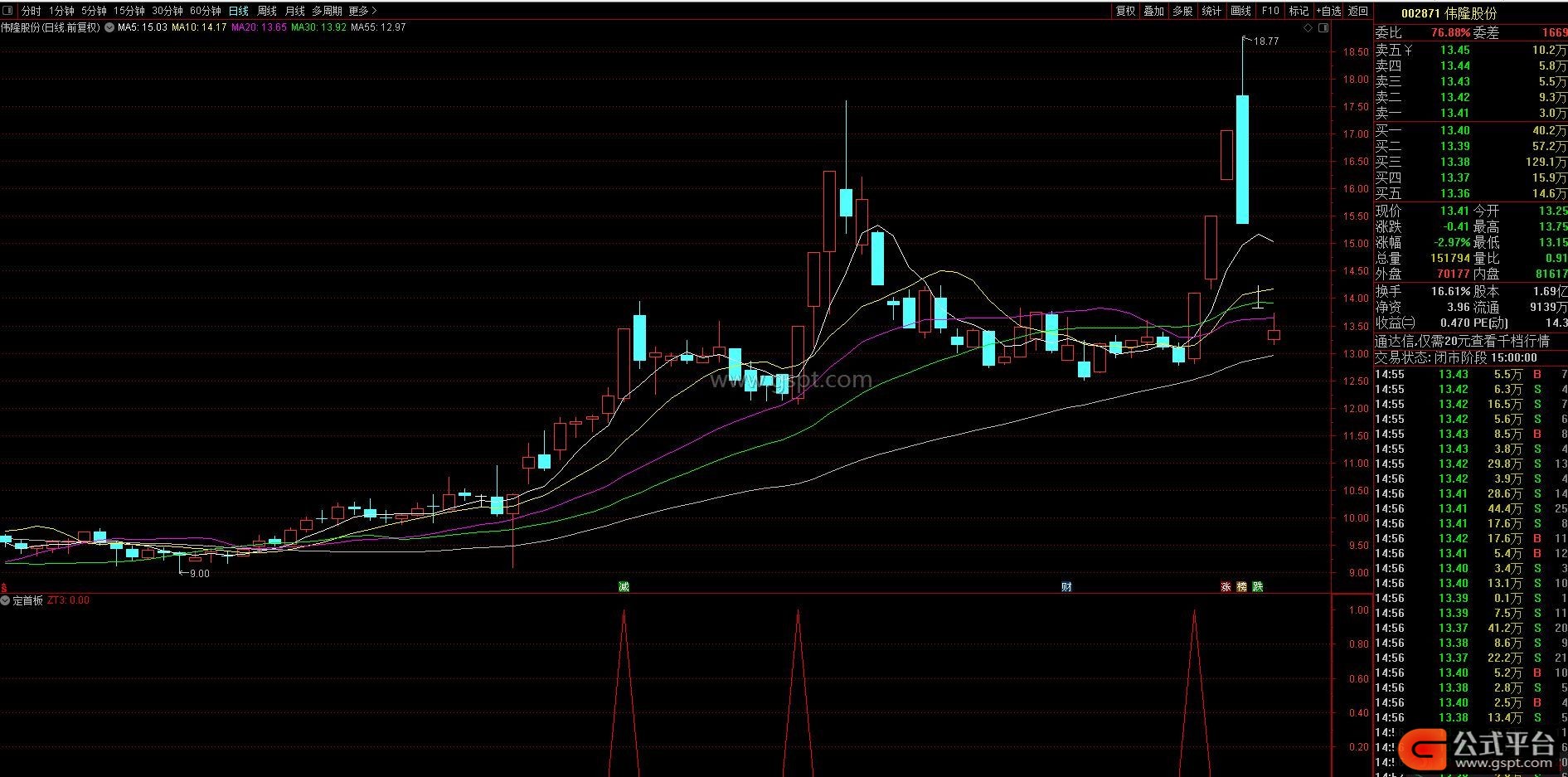
Task: Expand the main chart indicator dropdown arrow
Action: (x=109, y=27)
